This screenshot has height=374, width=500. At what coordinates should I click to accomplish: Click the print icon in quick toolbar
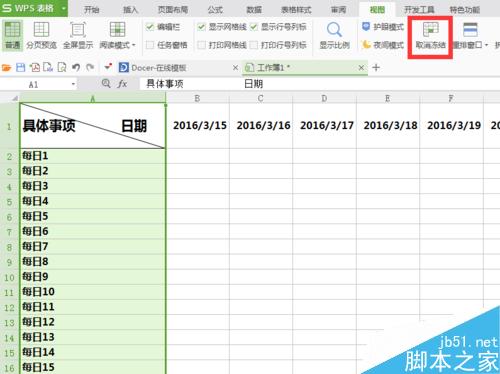point(48,68)
